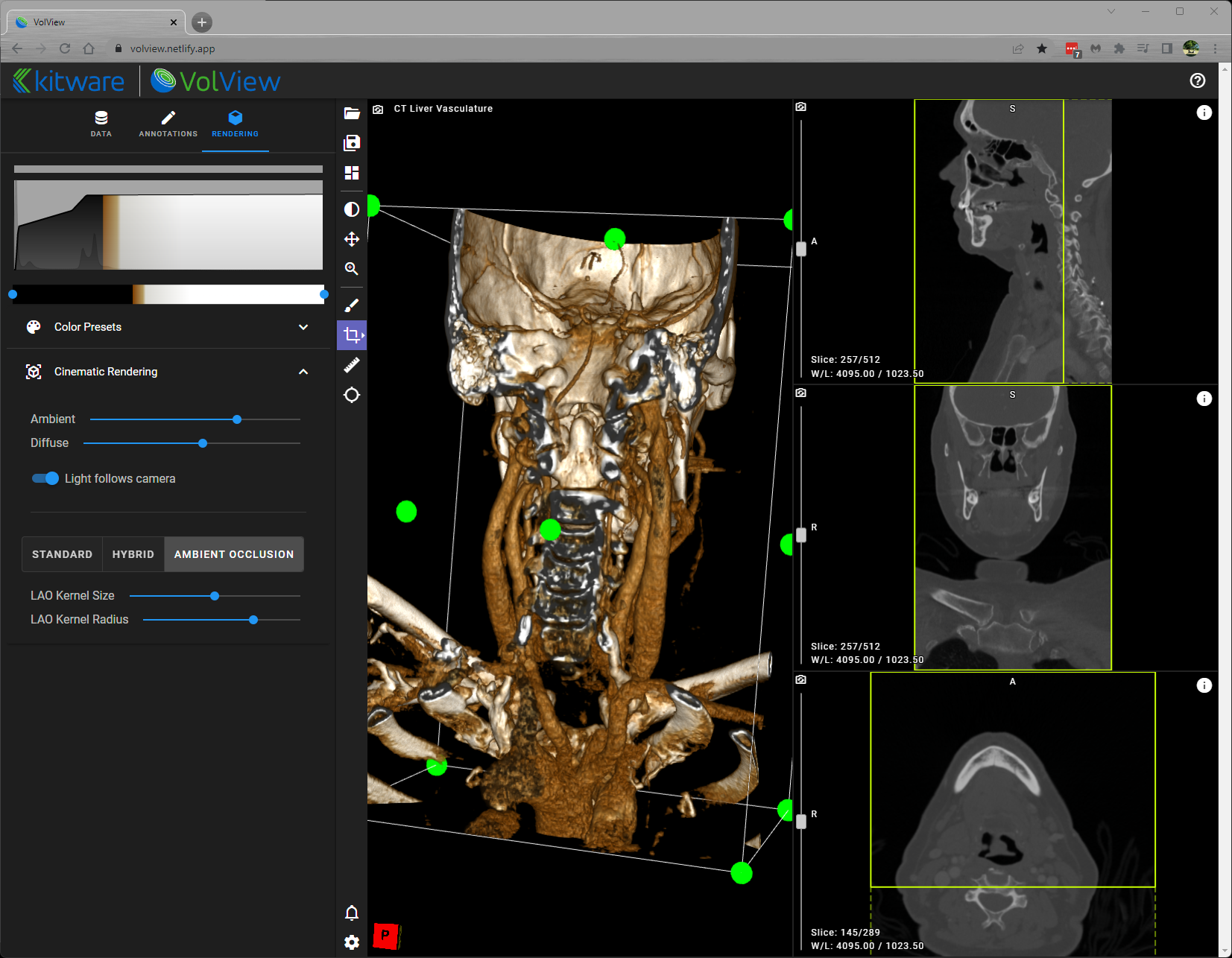
Task: Open the layout selector icon
Action: 351,173
